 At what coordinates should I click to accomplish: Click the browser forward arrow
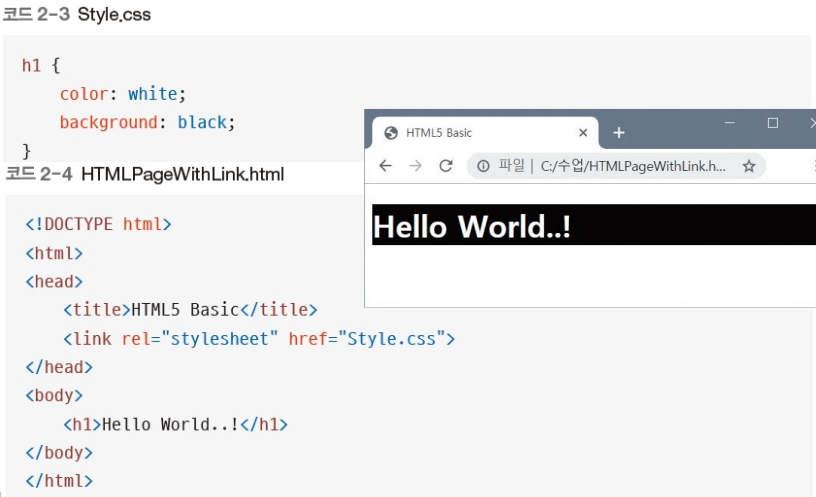pyautogui.click(x=415, y=166)
